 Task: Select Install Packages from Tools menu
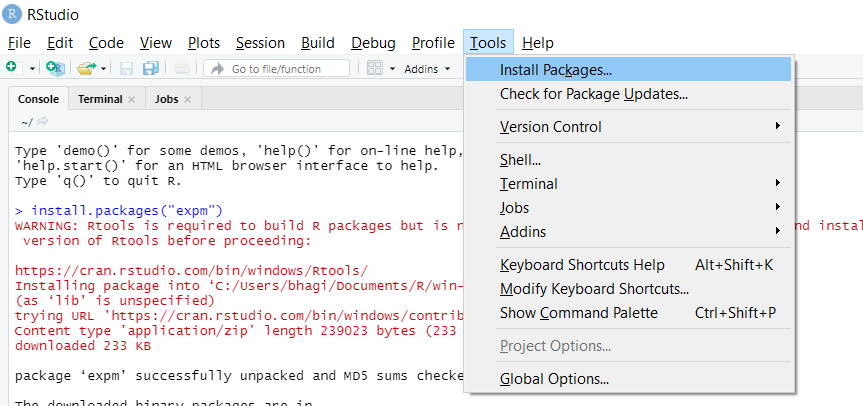(x=556, y=70)
